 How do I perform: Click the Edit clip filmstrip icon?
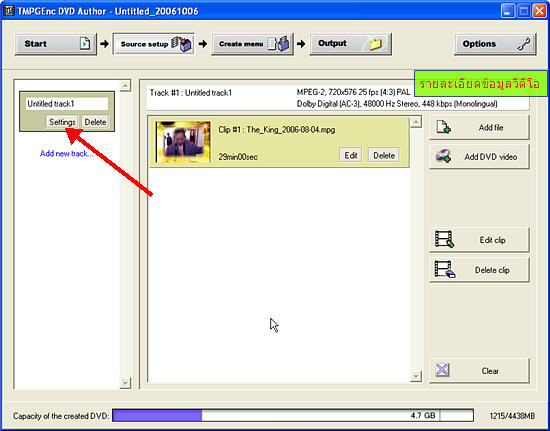444,240
